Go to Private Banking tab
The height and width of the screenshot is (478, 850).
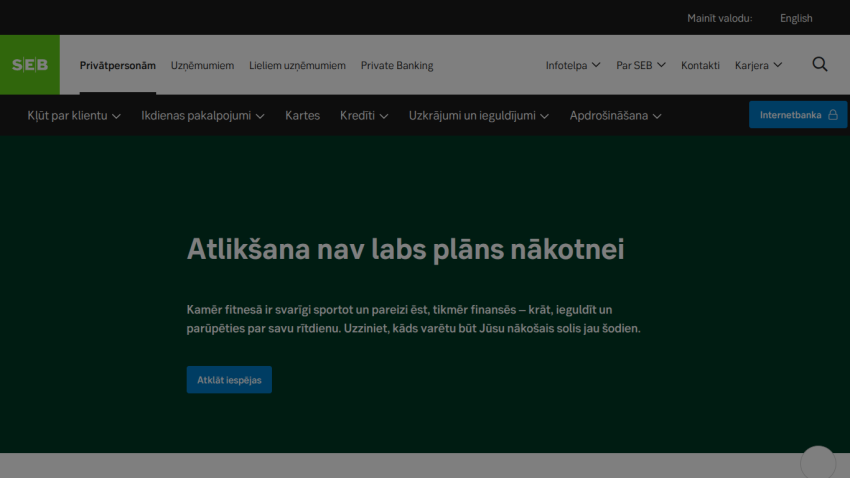click(397, 66)
